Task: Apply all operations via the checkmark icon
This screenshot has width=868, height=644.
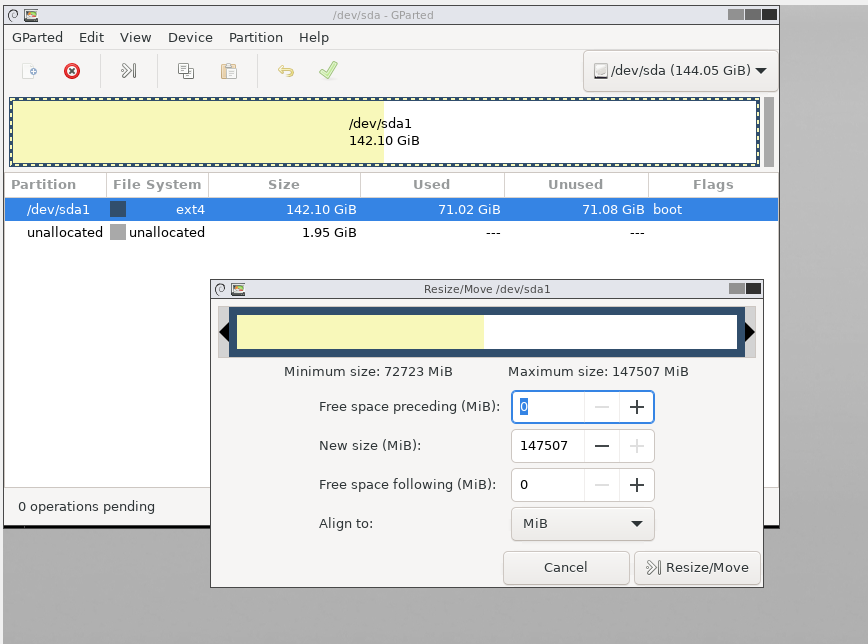Action: pyautogui.click(x=326, y=70)
